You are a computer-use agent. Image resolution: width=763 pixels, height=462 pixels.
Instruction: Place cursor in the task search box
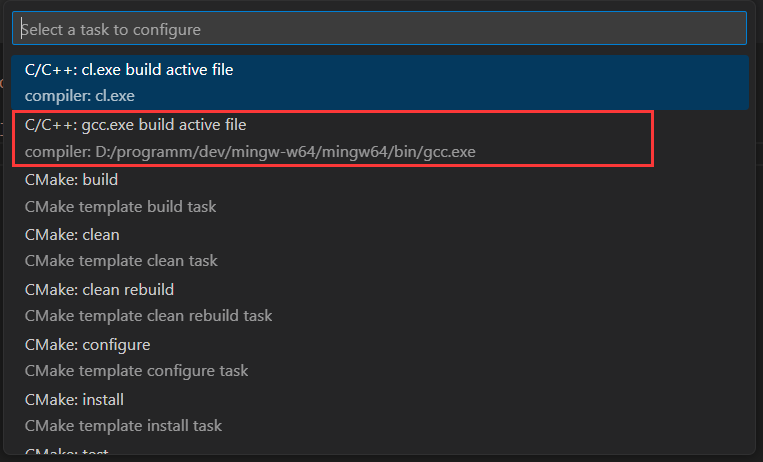point(380,29)
